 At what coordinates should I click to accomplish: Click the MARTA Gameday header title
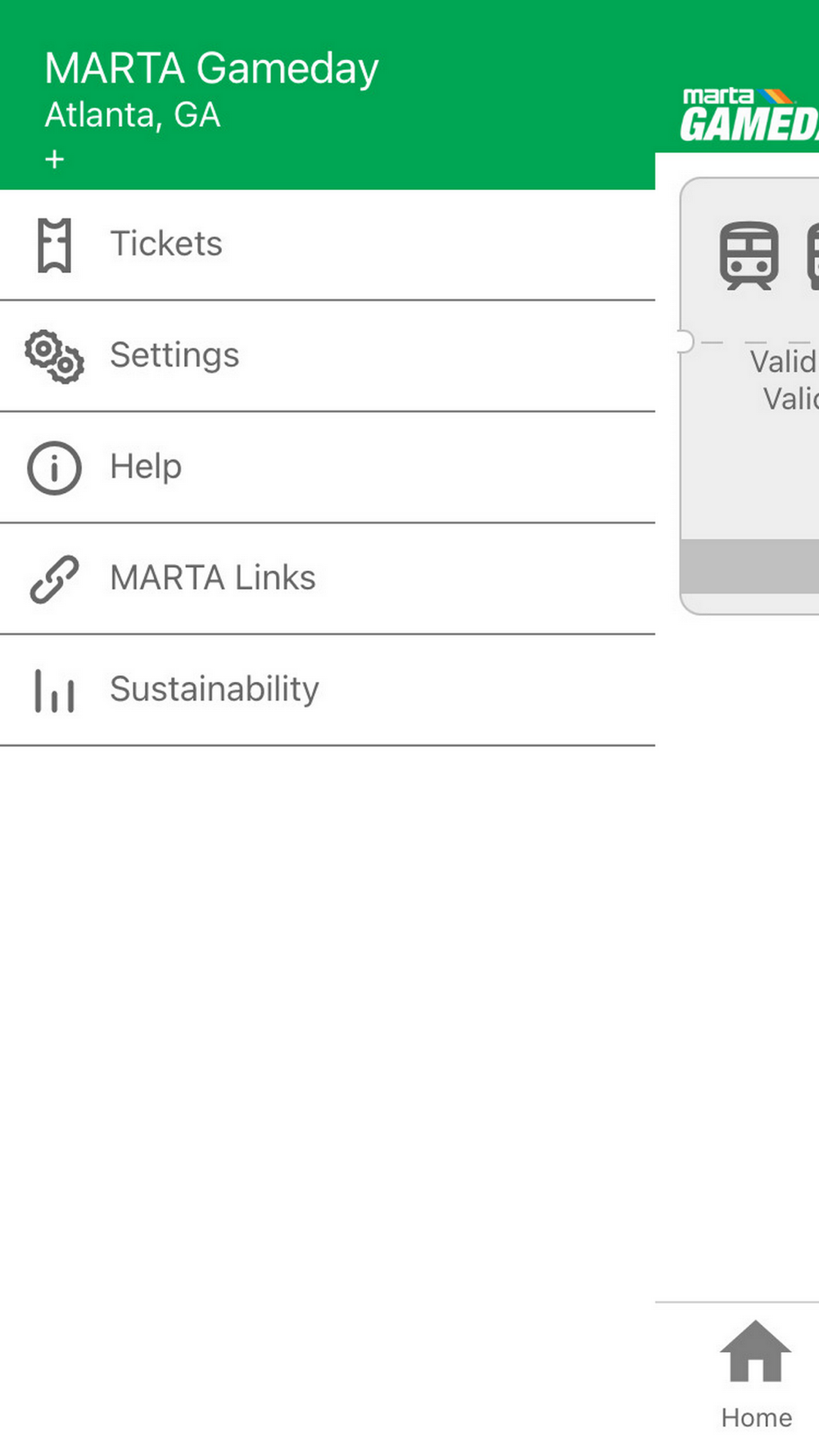pyautogui.click(x=211, y=68)
